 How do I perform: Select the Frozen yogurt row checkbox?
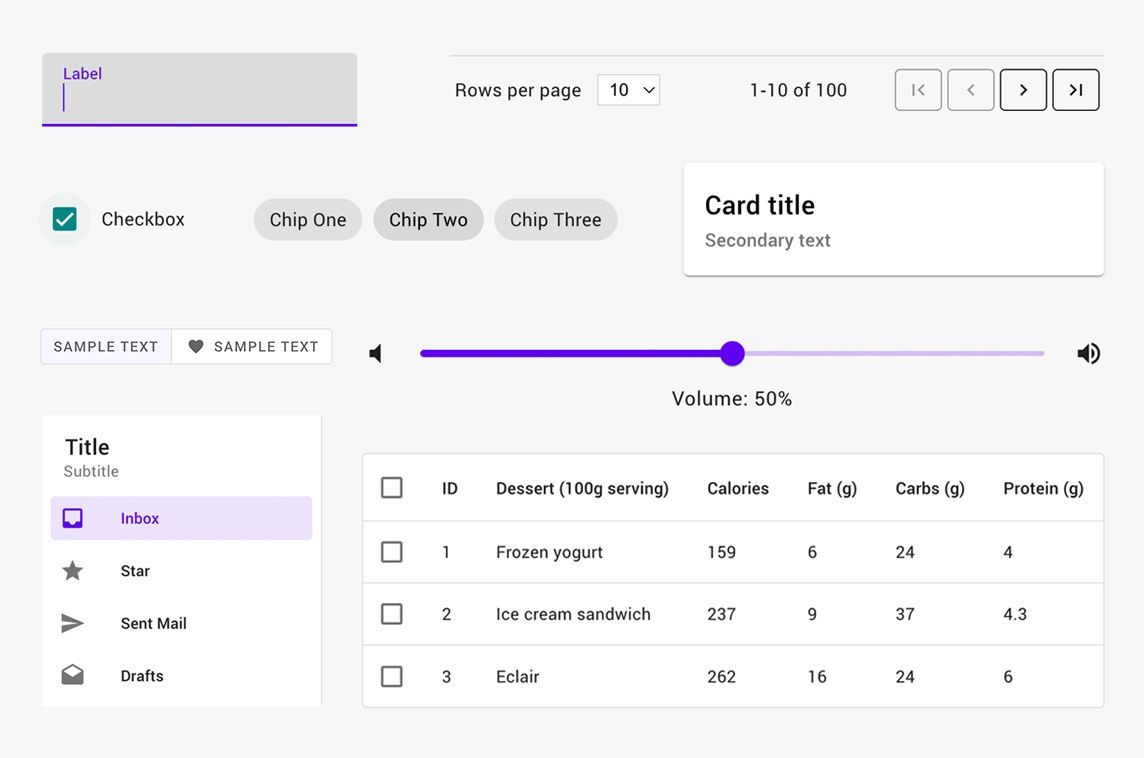pos(392,552)
